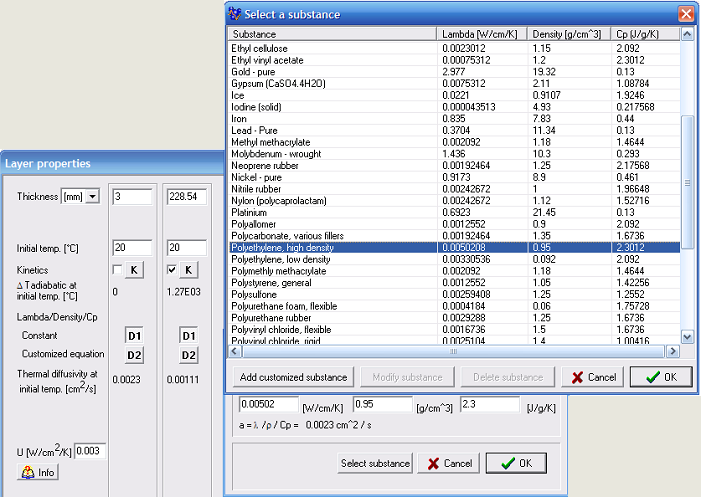This screenshot has width=701, height=497.
Task: Select the Ethyl vinyl acetate row
Action: coord(455,60)
